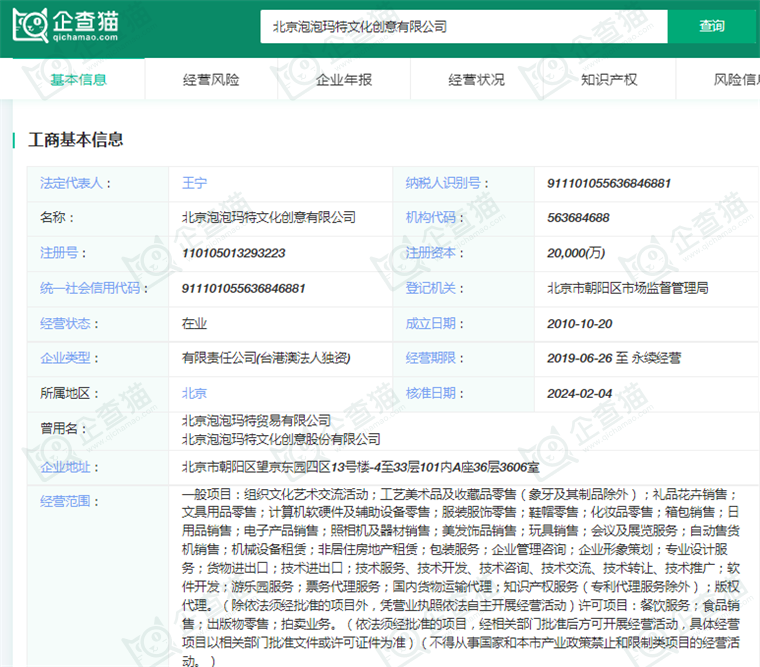The width and height of the screenshot is (760, 667).
Task: Click the Qichamao cat logo icon
Action: click(x=30, y=25)
